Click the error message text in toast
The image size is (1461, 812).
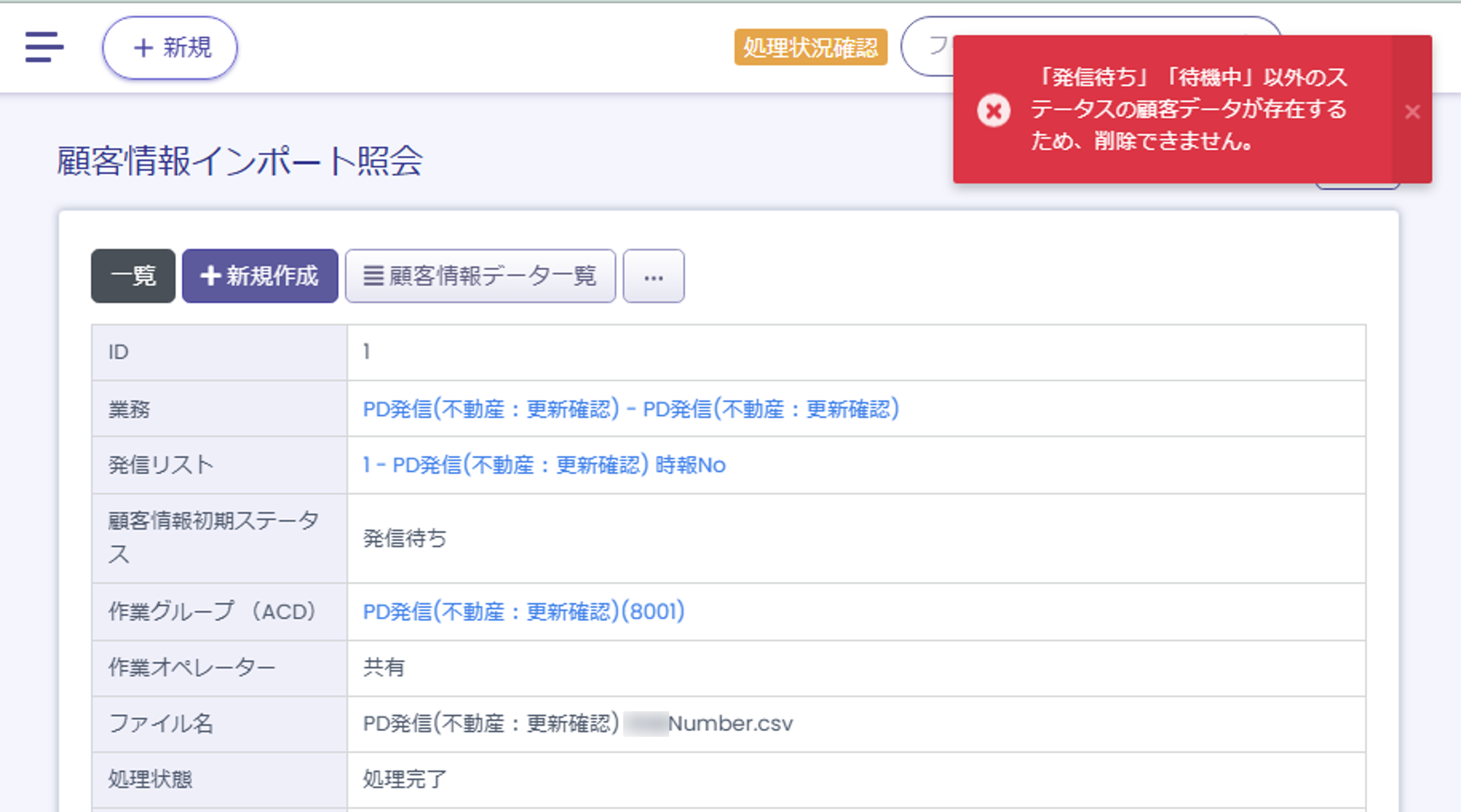coord(1188,110)
